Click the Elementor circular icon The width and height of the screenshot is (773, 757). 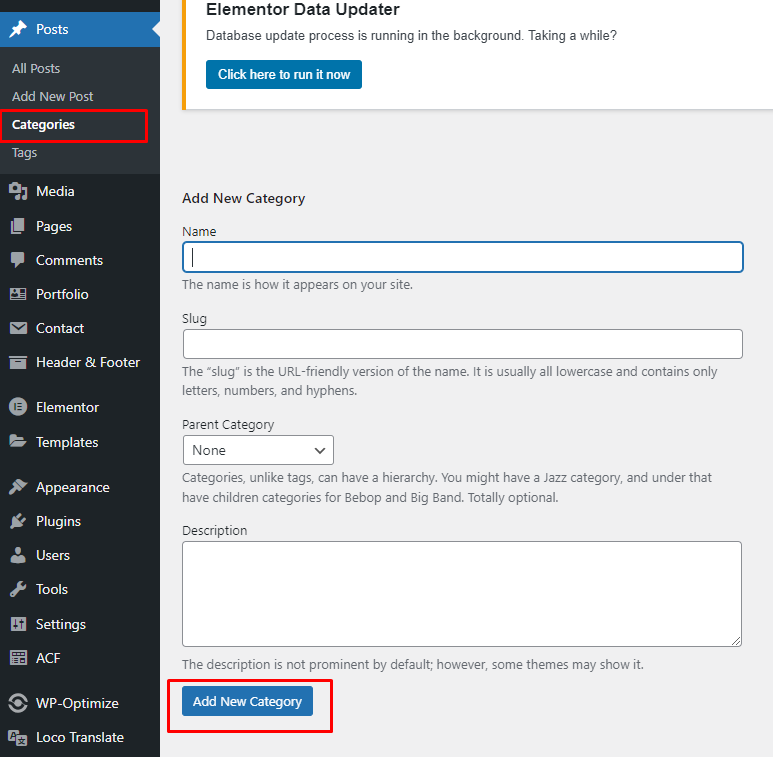18,407
